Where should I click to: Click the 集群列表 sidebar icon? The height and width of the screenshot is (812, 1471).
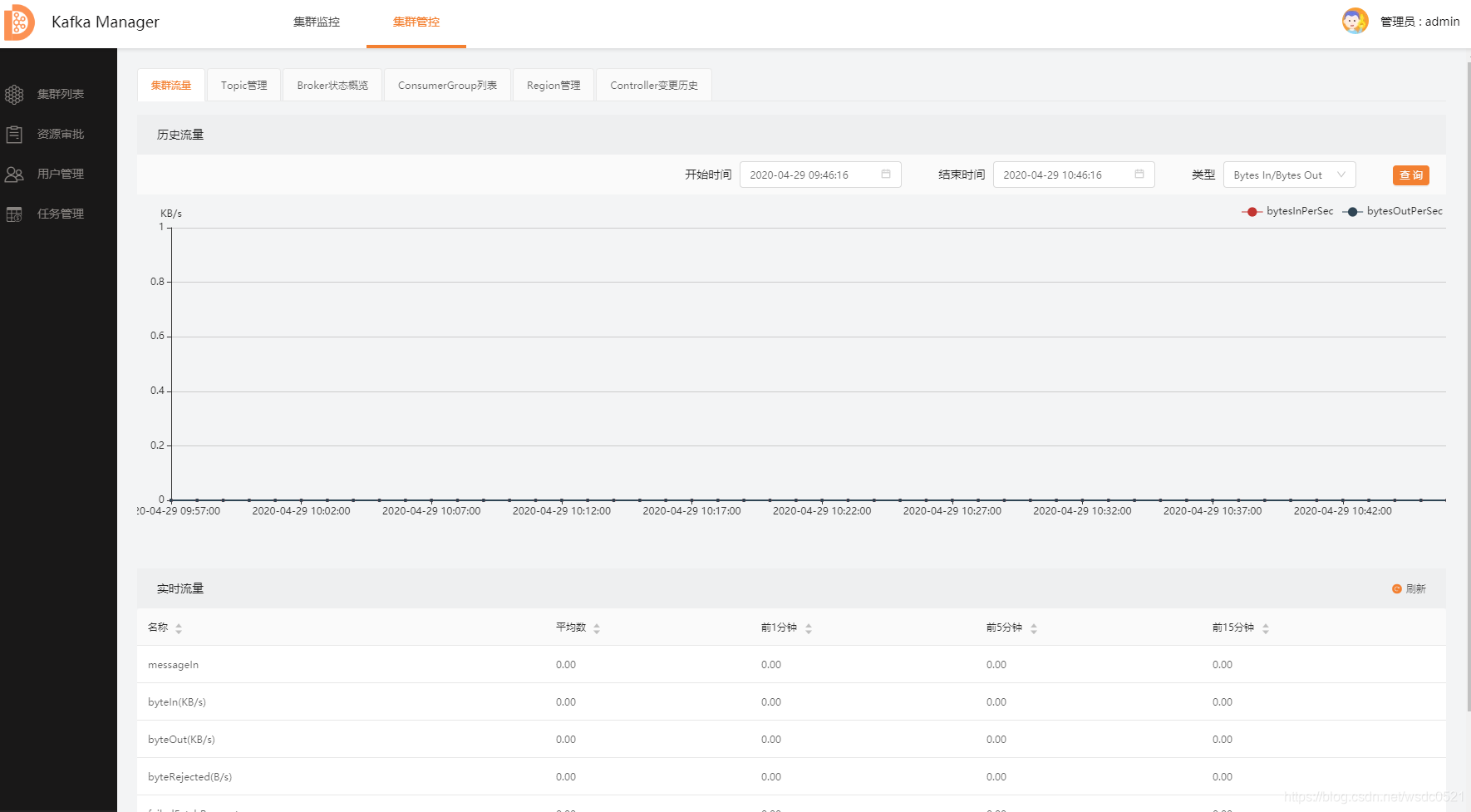[14, 95]
